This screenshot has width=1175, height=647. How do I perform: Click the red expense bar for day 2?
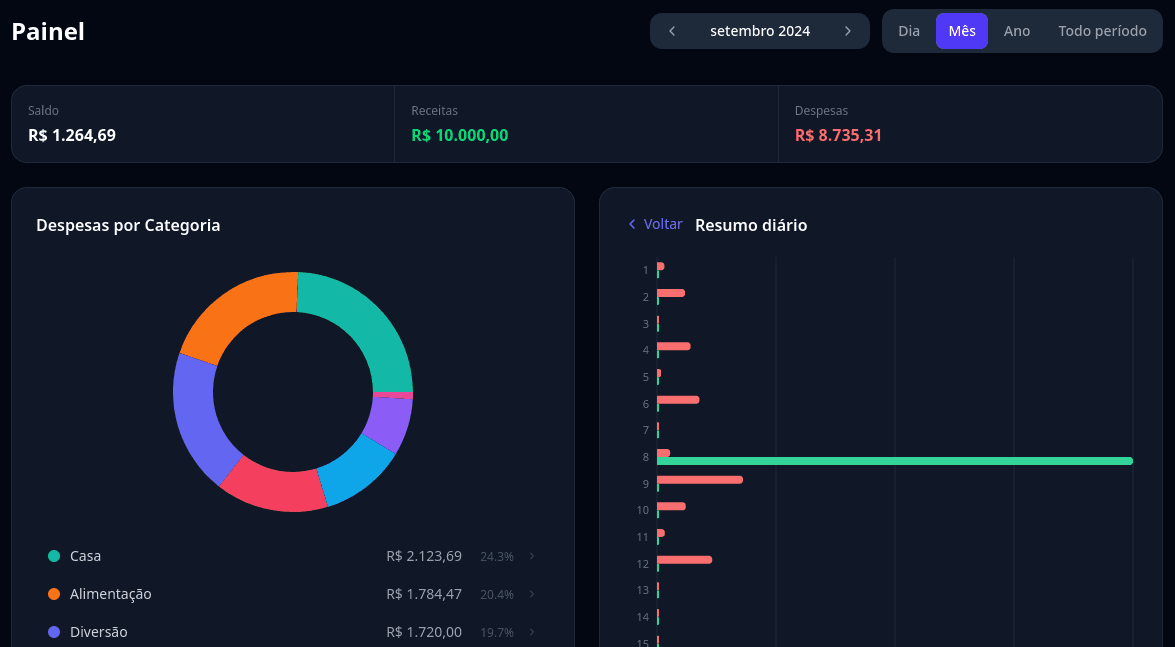(671, 293)
